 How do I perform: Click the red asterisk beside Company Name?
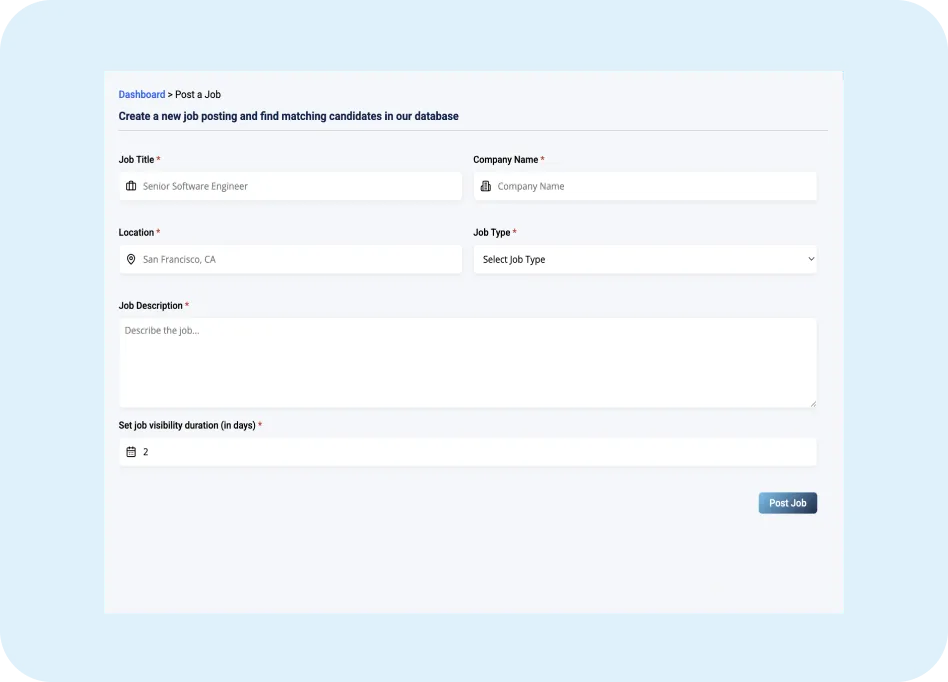541,159
